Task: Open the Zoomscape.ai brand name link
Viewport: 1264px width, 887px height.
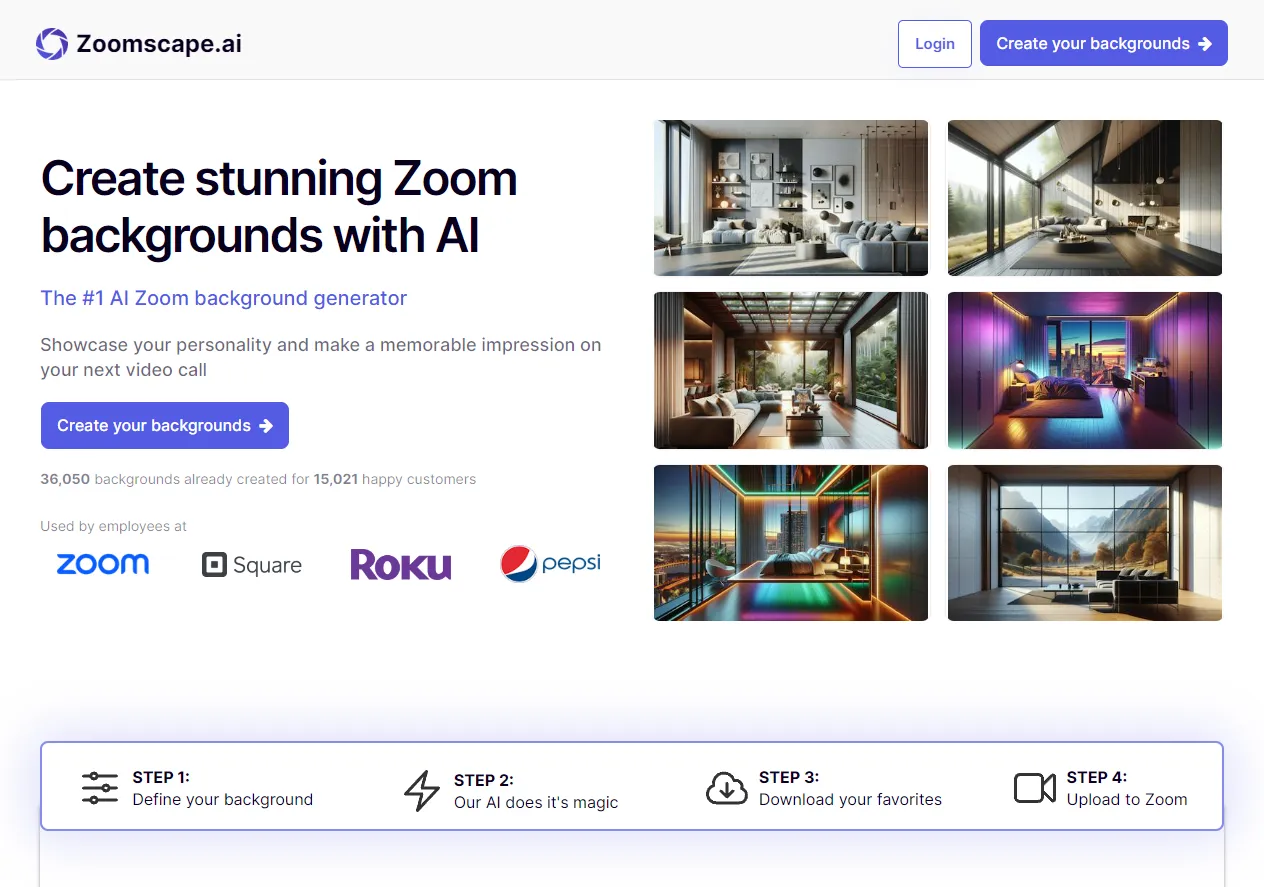Action: (x=159, y=44)
